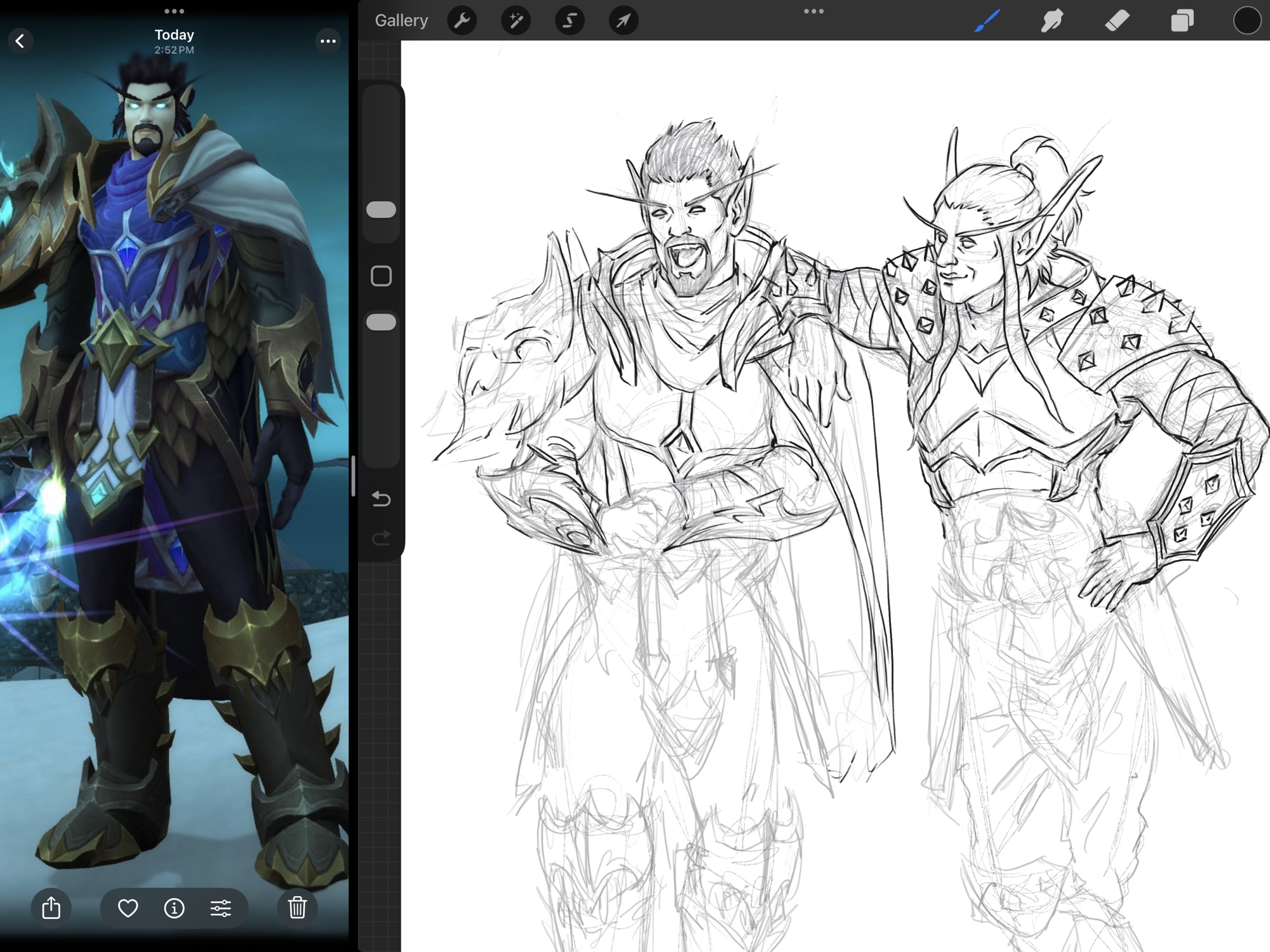Open the Adjustments magic wand menu
Viewport: 1270px width, 952px height.
tap(516, 21)
